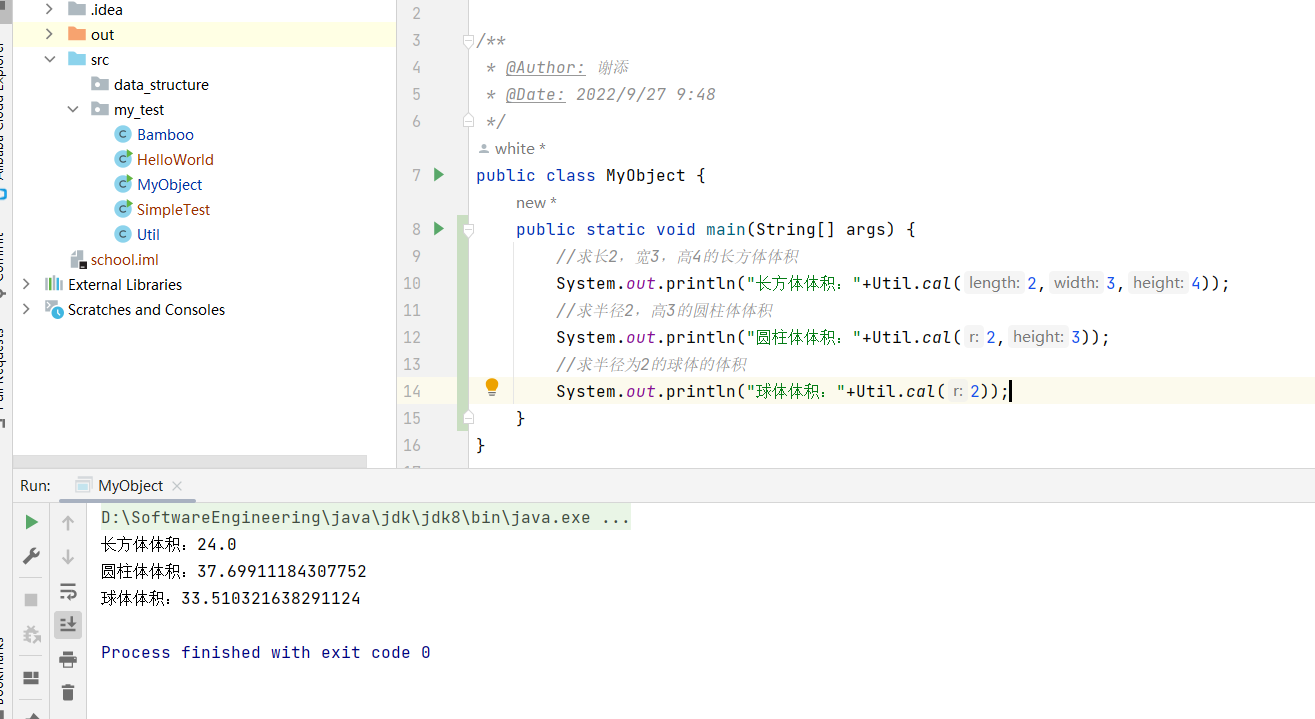
Task: Click the school.iml file icon
Action: (77, 259)
